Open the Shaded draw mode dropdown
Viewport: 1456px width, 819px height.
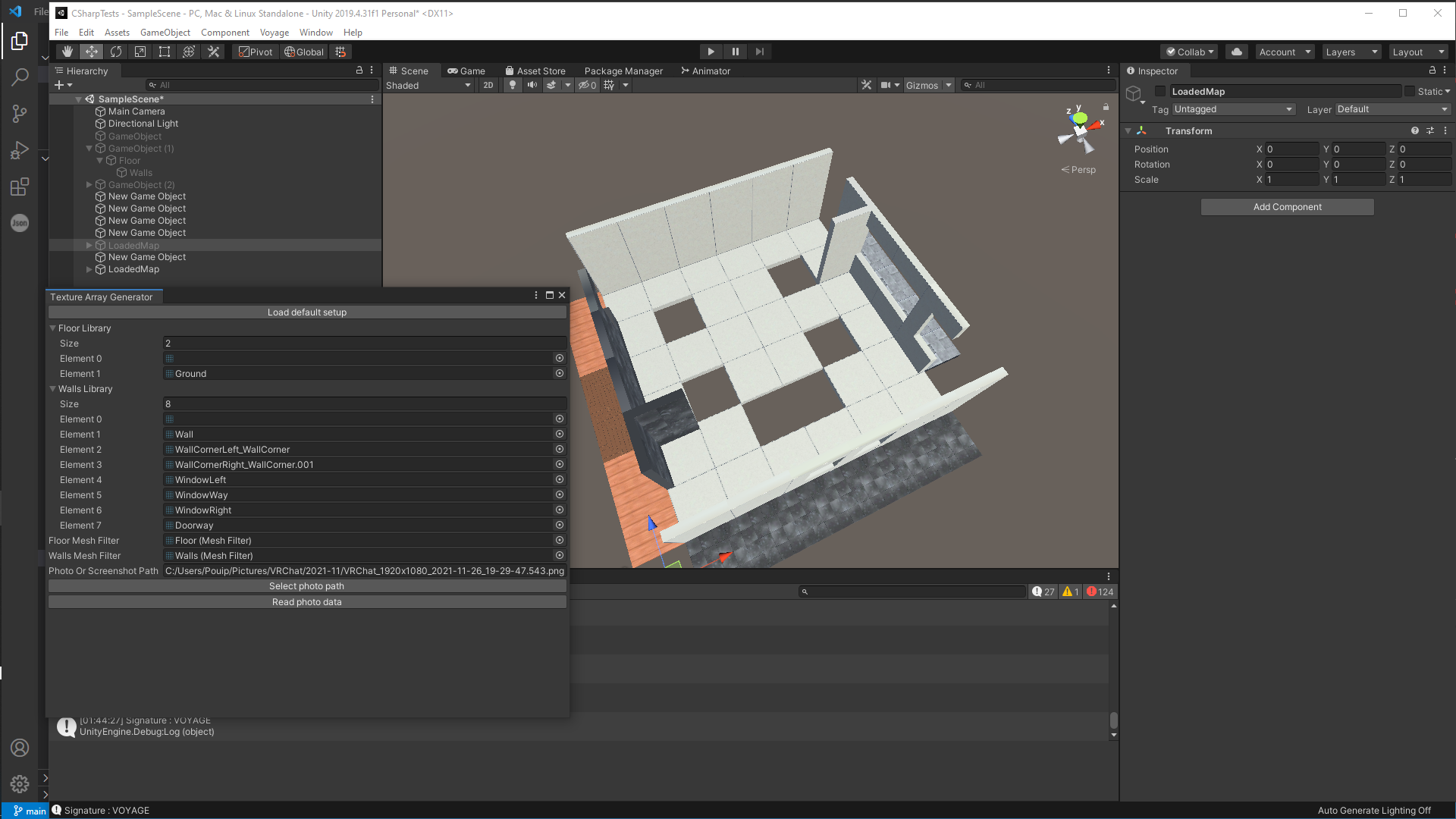point(428,85)
